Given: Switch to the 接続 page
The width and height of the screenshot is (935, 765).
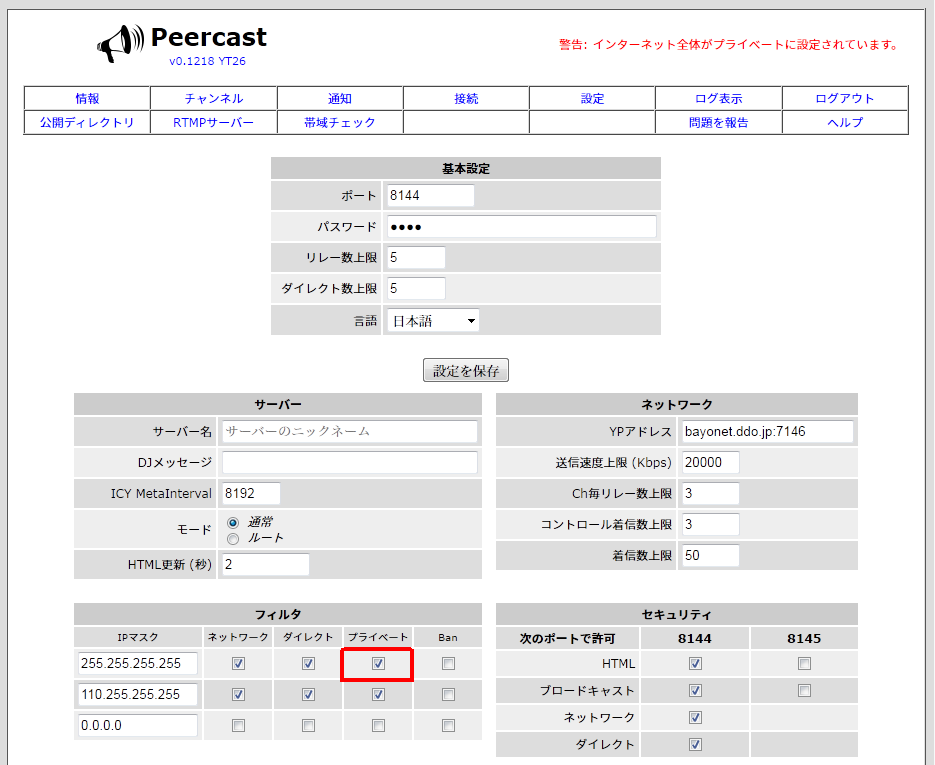Looking at the screenshot, I should click(x=465, y=98).
